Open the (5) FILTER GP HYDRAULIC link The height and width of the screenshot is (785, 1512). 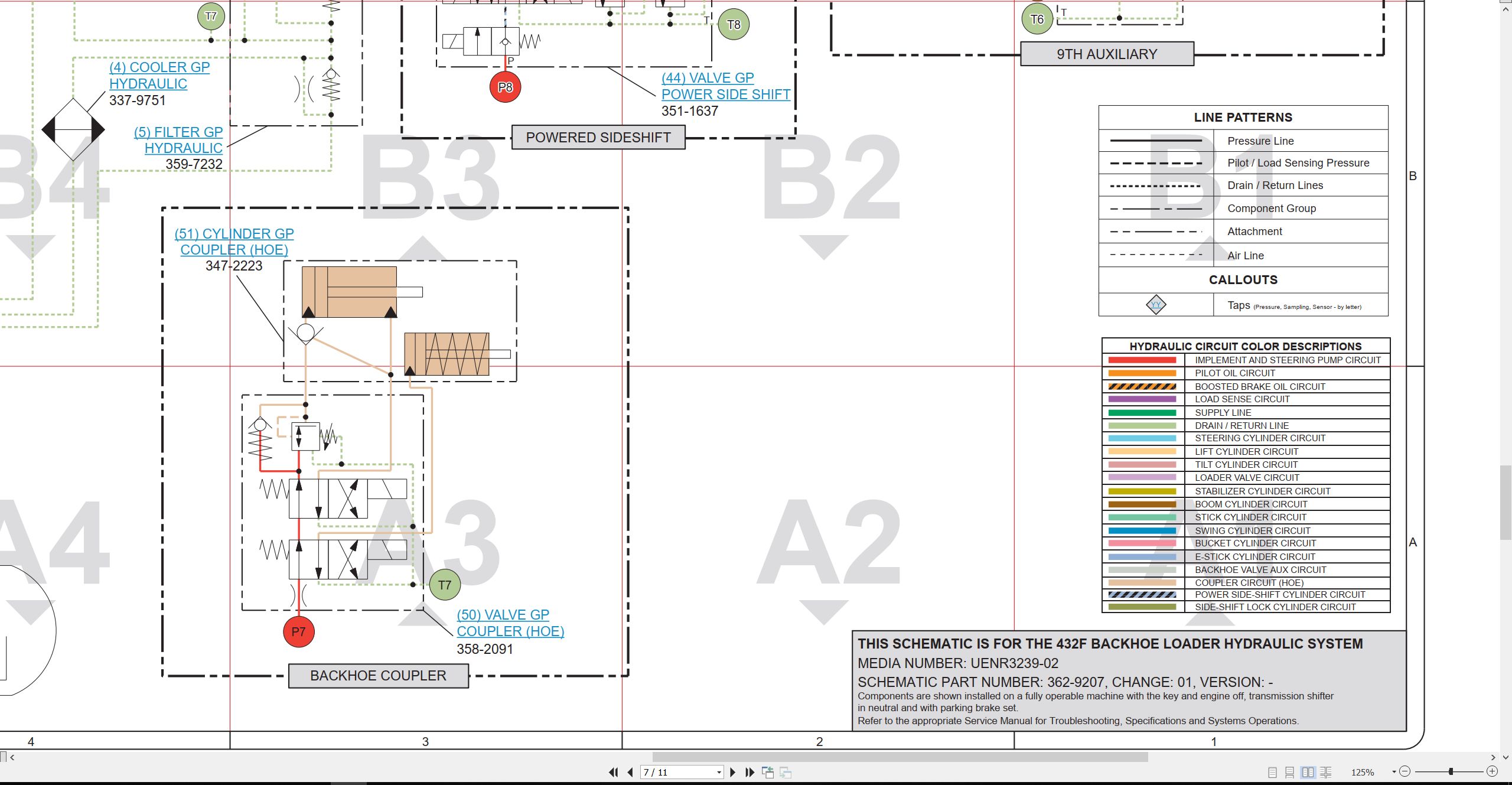[178, 140]
